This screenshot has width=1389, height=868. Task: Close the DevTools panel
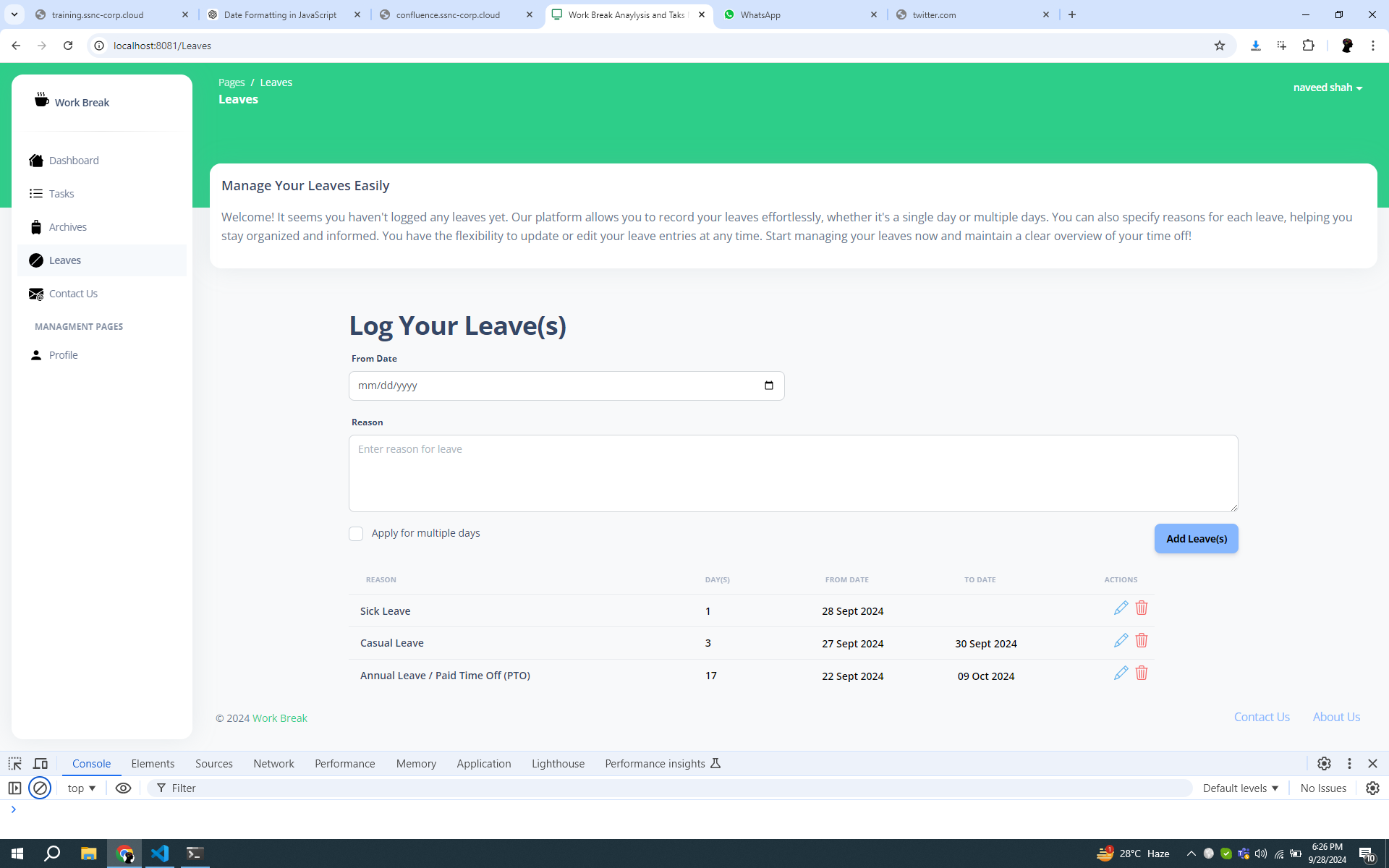click(1372, 763)
